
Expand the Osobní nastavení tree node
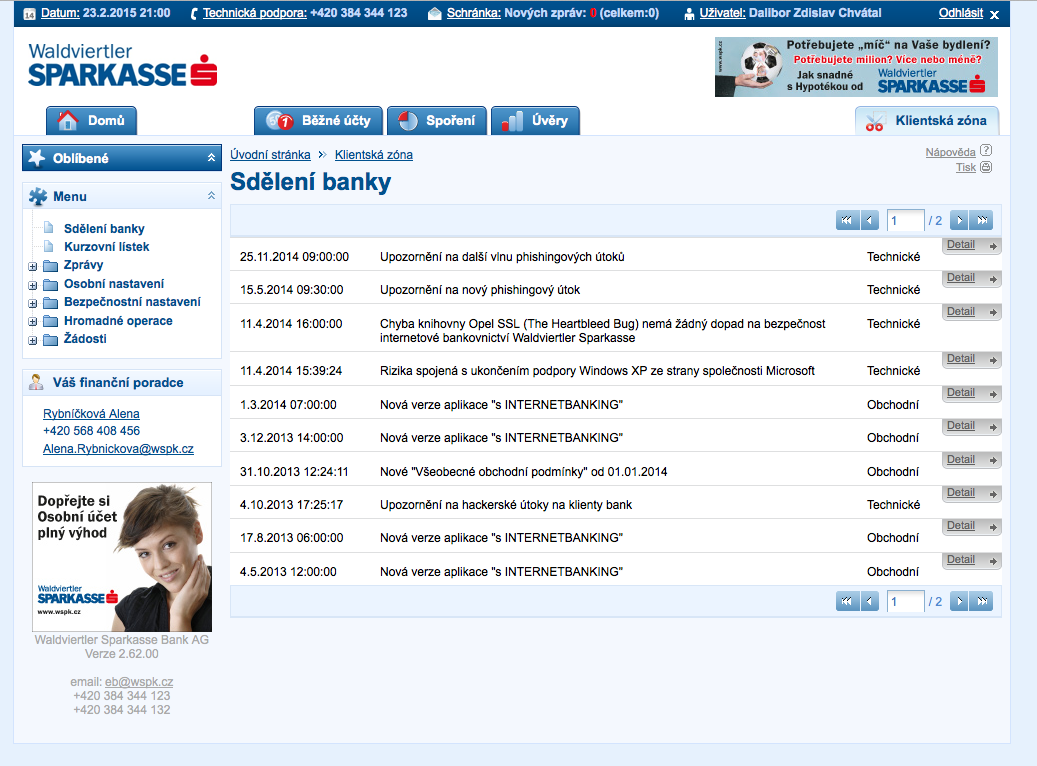[x=32, y=286]
